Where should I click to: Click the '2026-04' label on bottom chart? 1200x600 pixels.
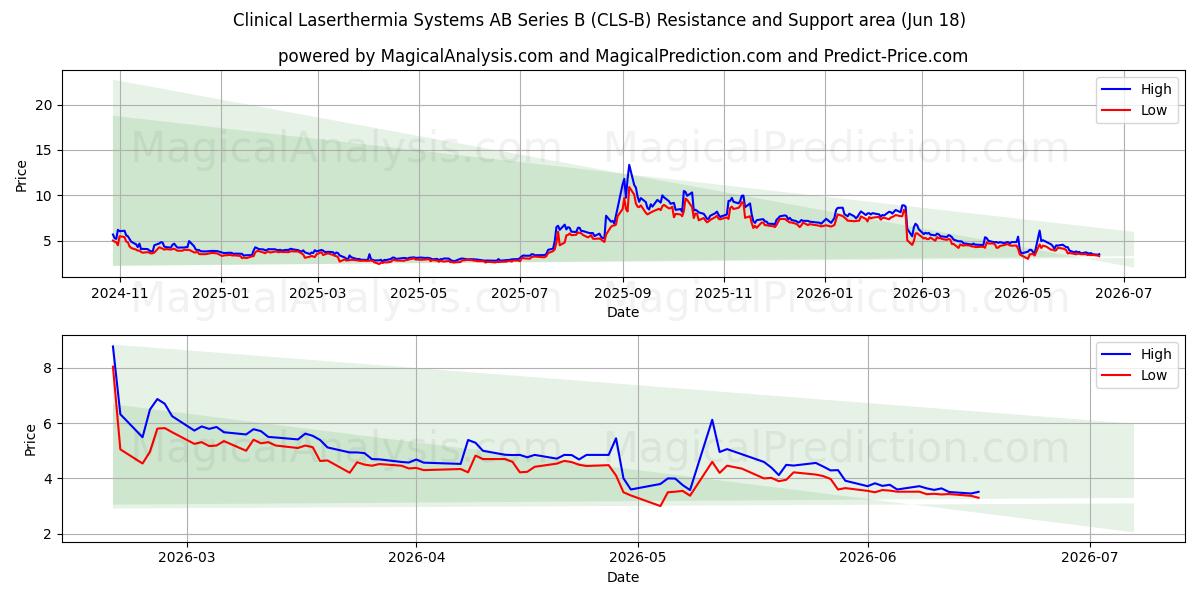click(416, 559)
